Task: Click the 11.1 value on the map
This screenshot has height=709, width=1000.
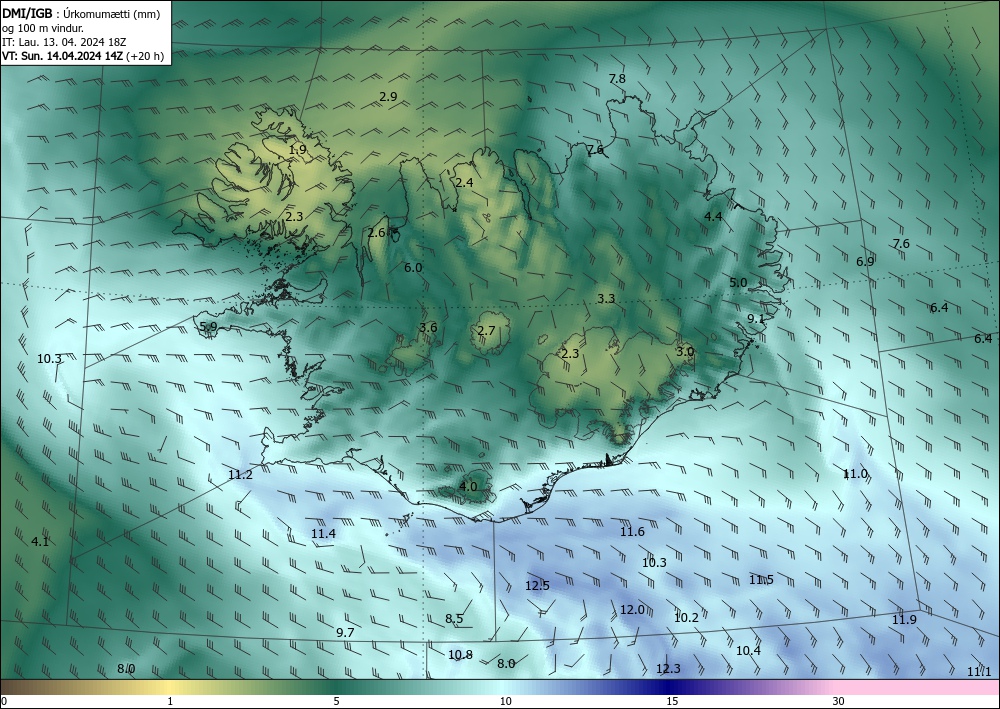Action: [x=980, y=671]
